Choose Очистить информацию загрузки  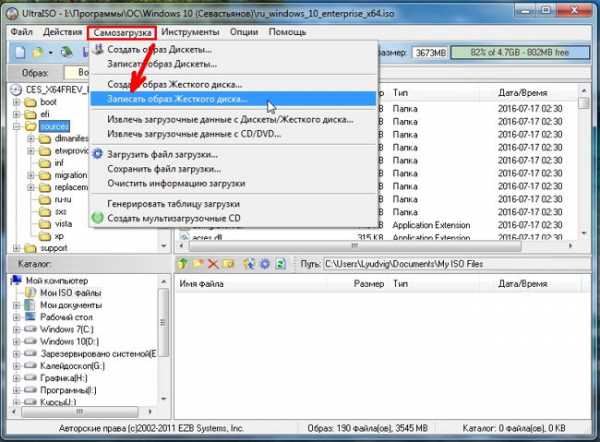[x=233, y=183]
